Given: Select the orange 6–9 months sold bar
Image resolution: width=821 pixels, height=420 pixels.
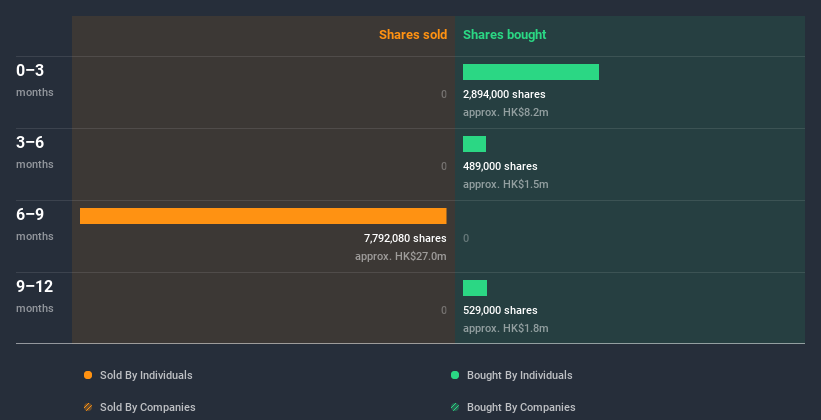Looking at the screenshot, I should [263, 216].
